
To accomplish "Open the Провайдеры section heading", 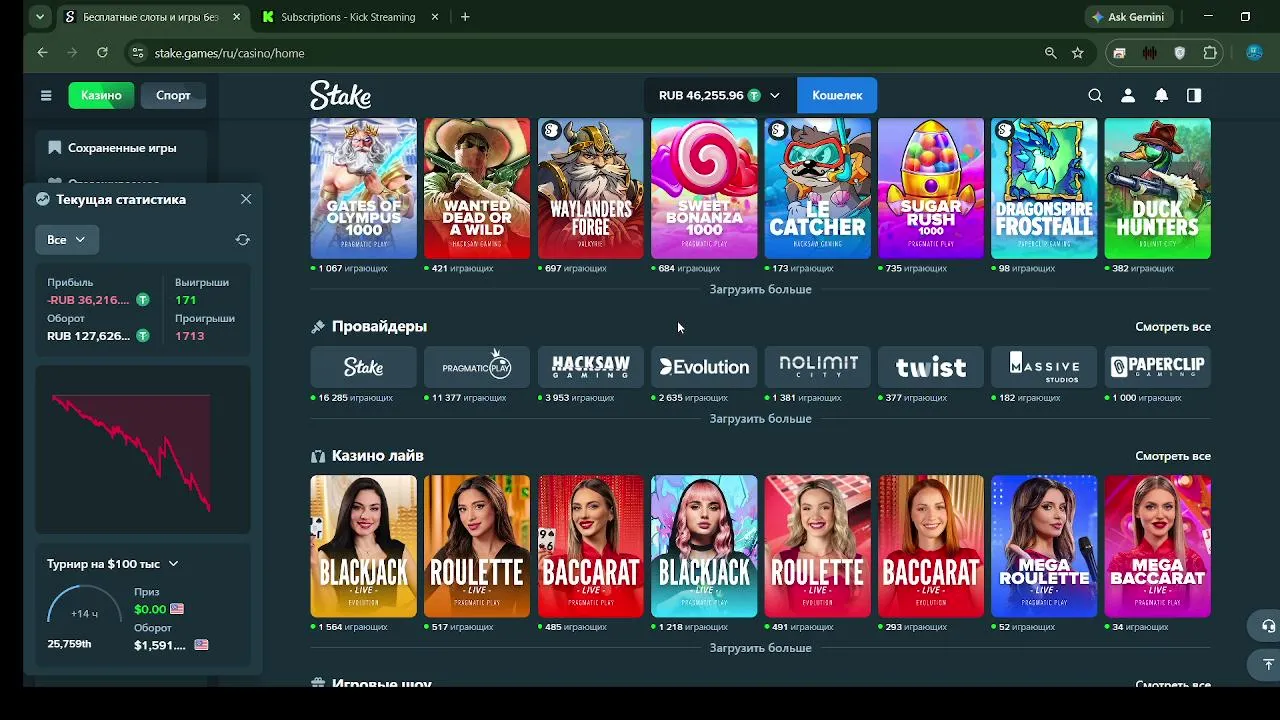I will click(379, 327).
